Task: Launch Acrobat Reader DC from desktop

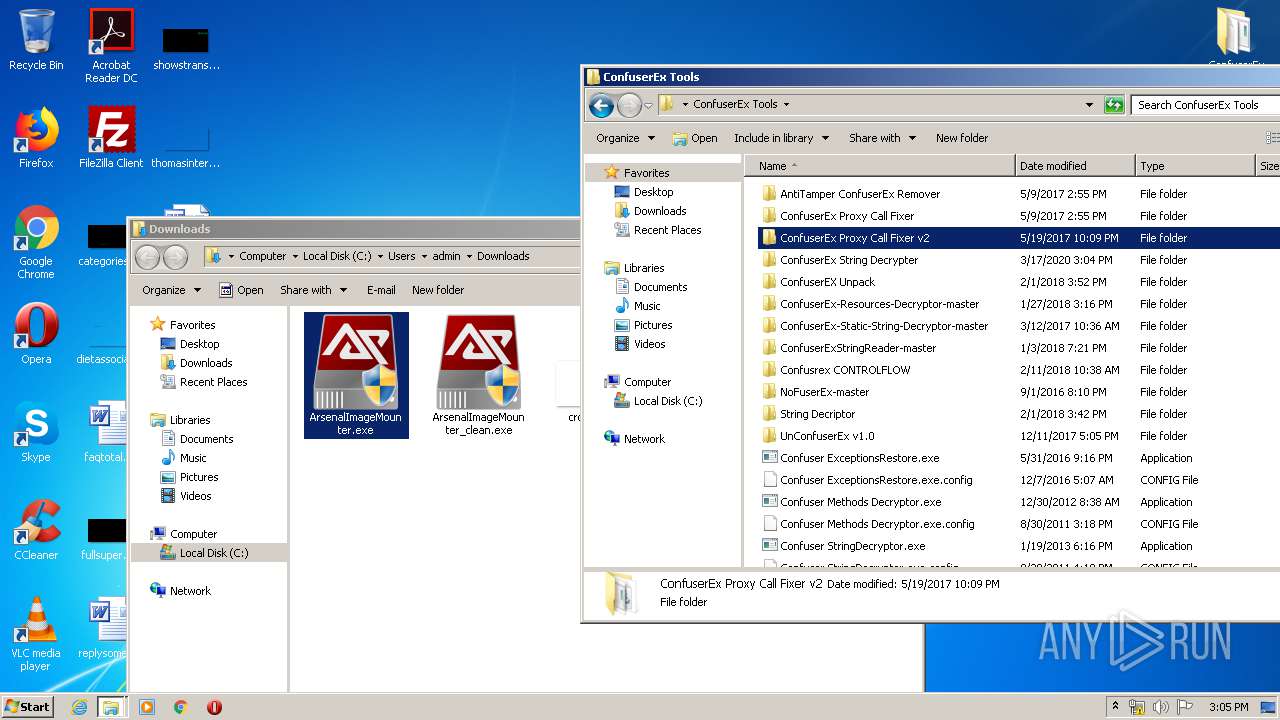Action: (111, 46)
